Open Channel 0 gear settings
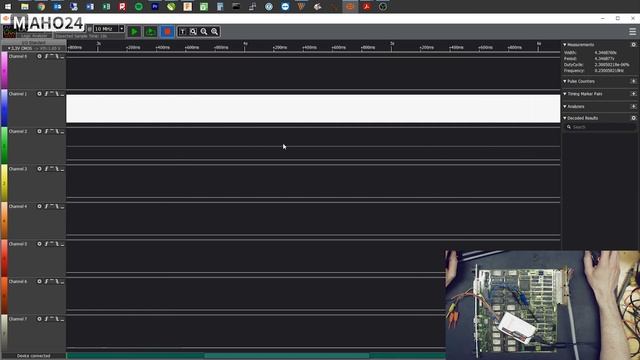The height and width of the screenshot is (360, 640). click(x=39, y=56)
